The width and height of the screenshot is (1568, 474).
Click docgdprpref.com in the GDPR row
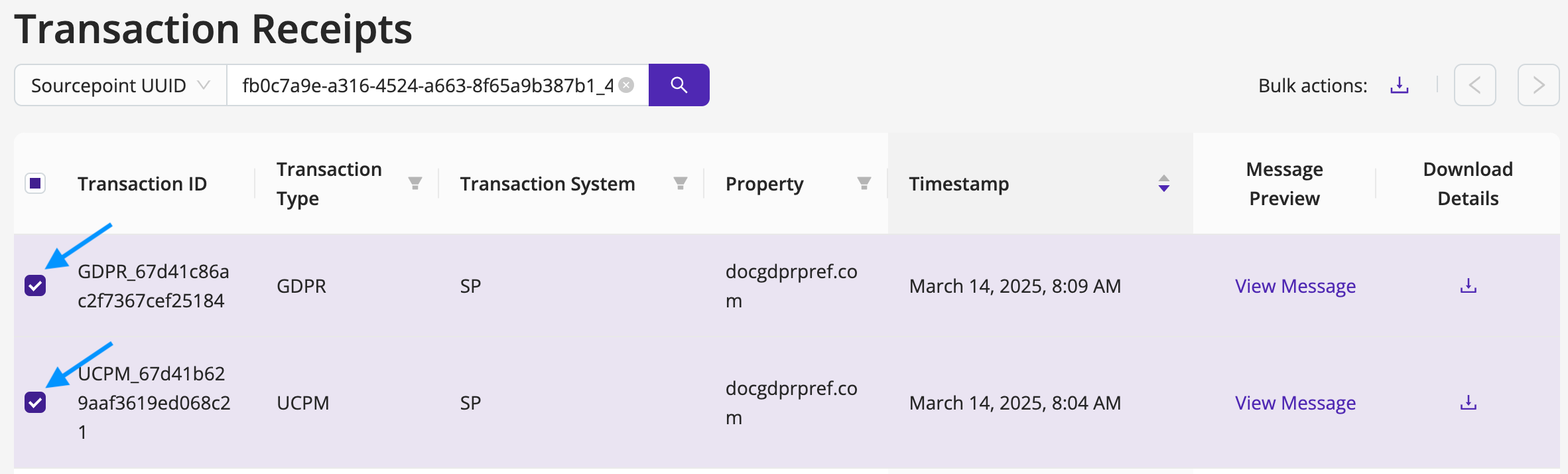(x=791, y=286)
